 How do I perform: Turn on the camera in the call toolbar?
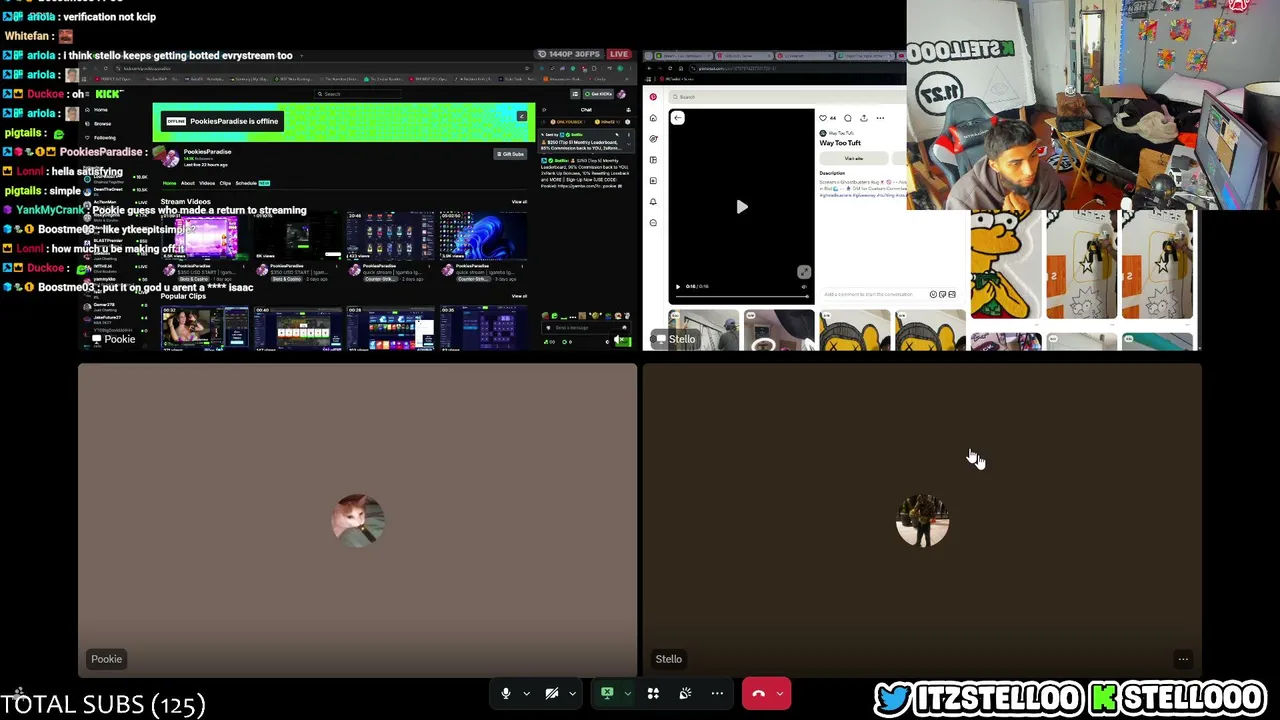[x=551, y=693]
